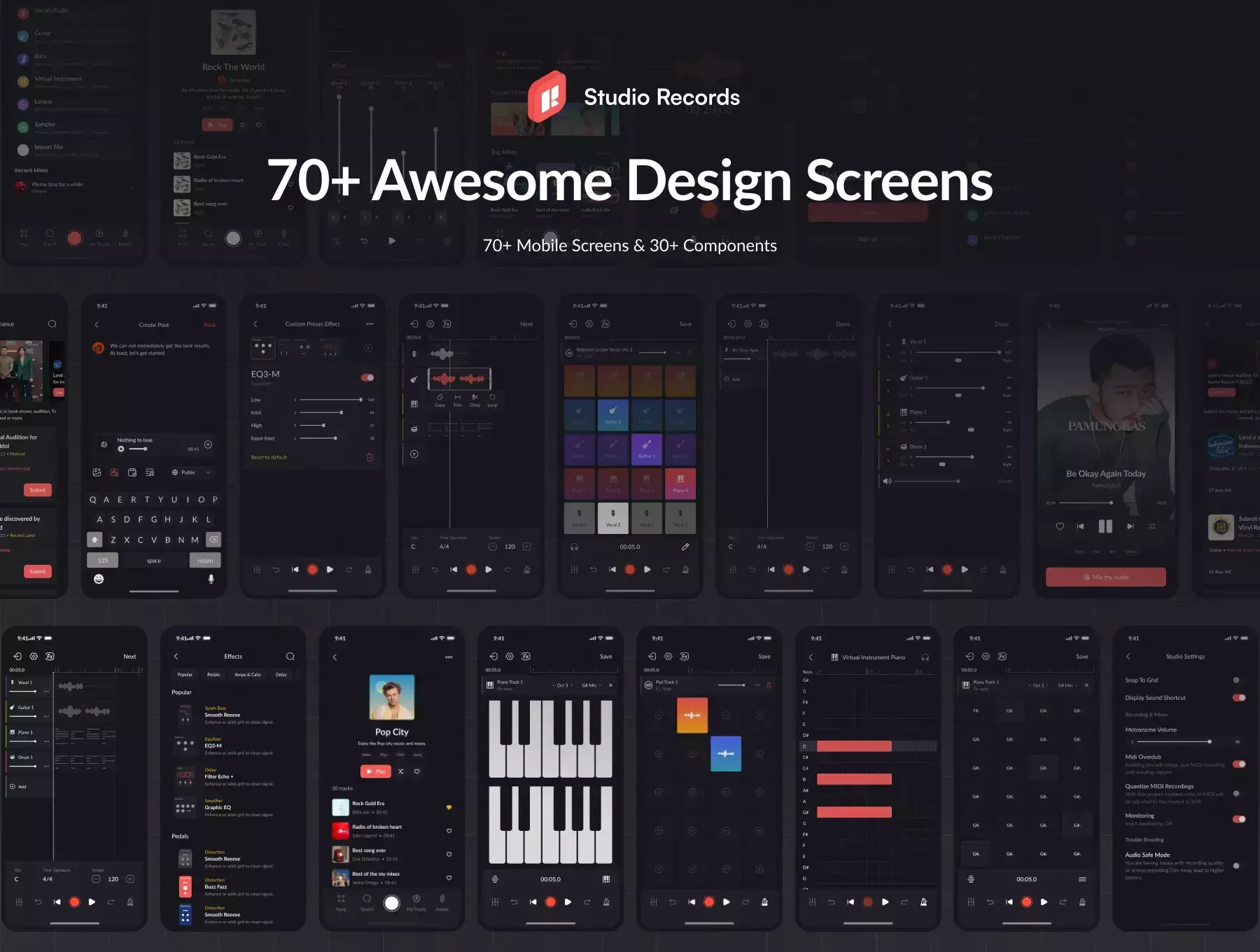The width and height of the screenshot is (1260, 952).
Task: Trigger the Guitar 2 looper pad
Action: point(612,414)
